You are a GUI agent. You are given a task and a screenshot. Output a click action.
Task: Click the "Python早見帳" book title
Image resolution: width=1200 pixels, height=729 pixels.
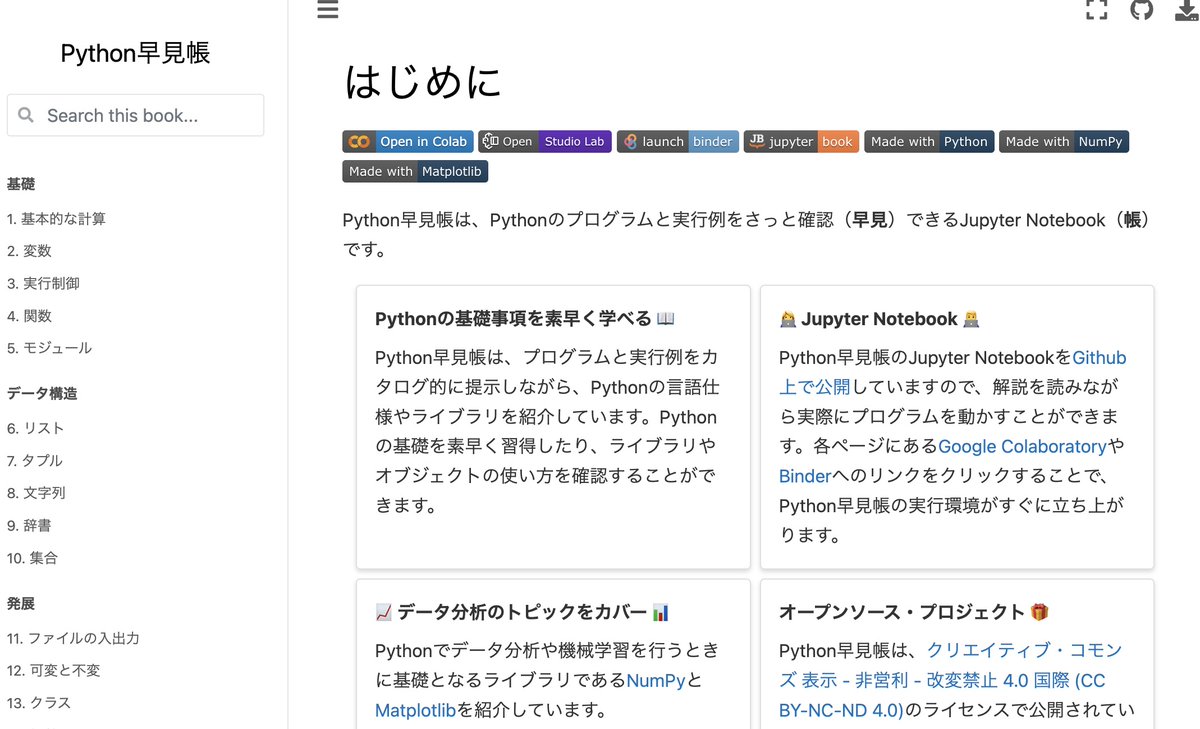point(135,53)
